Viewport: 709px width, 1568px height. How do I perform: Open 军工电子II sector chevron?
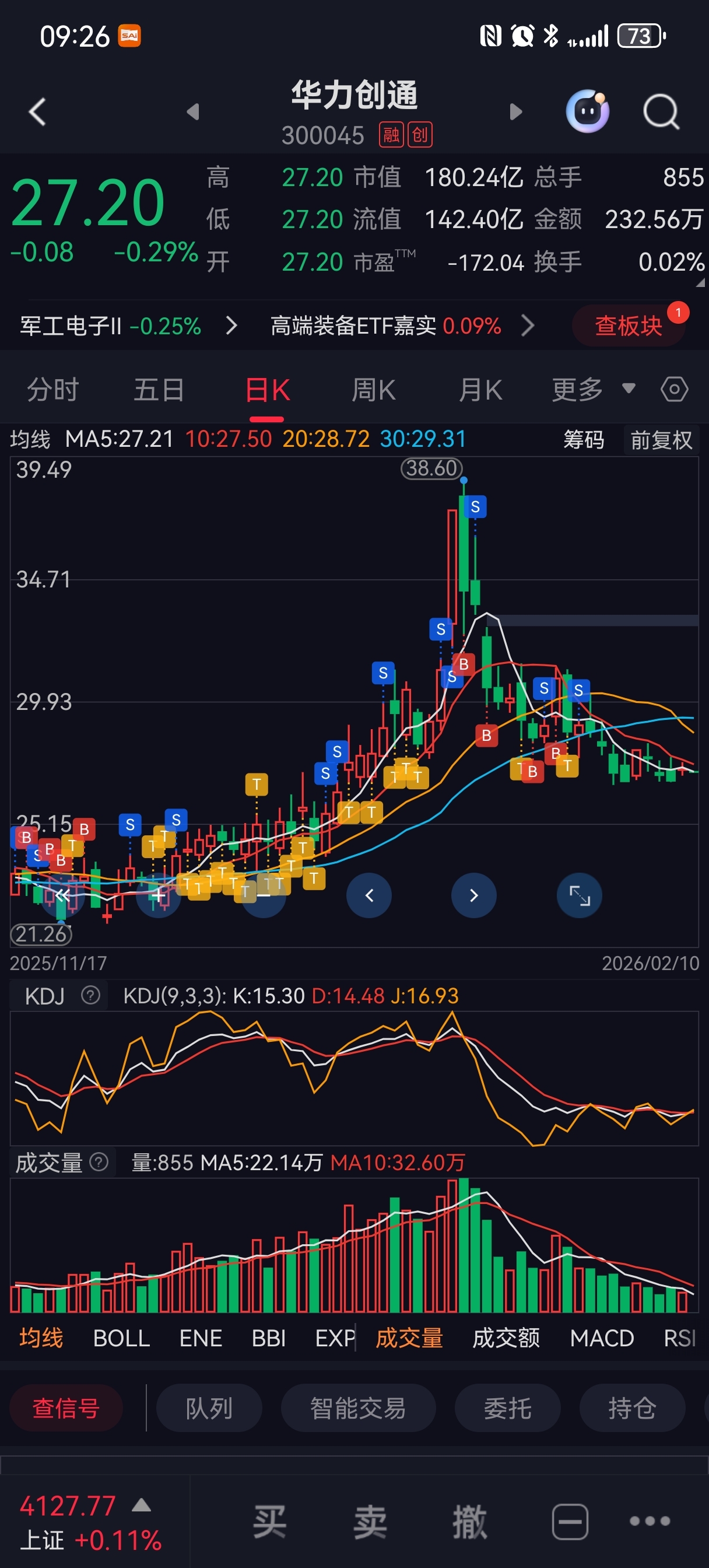point(231,325)
